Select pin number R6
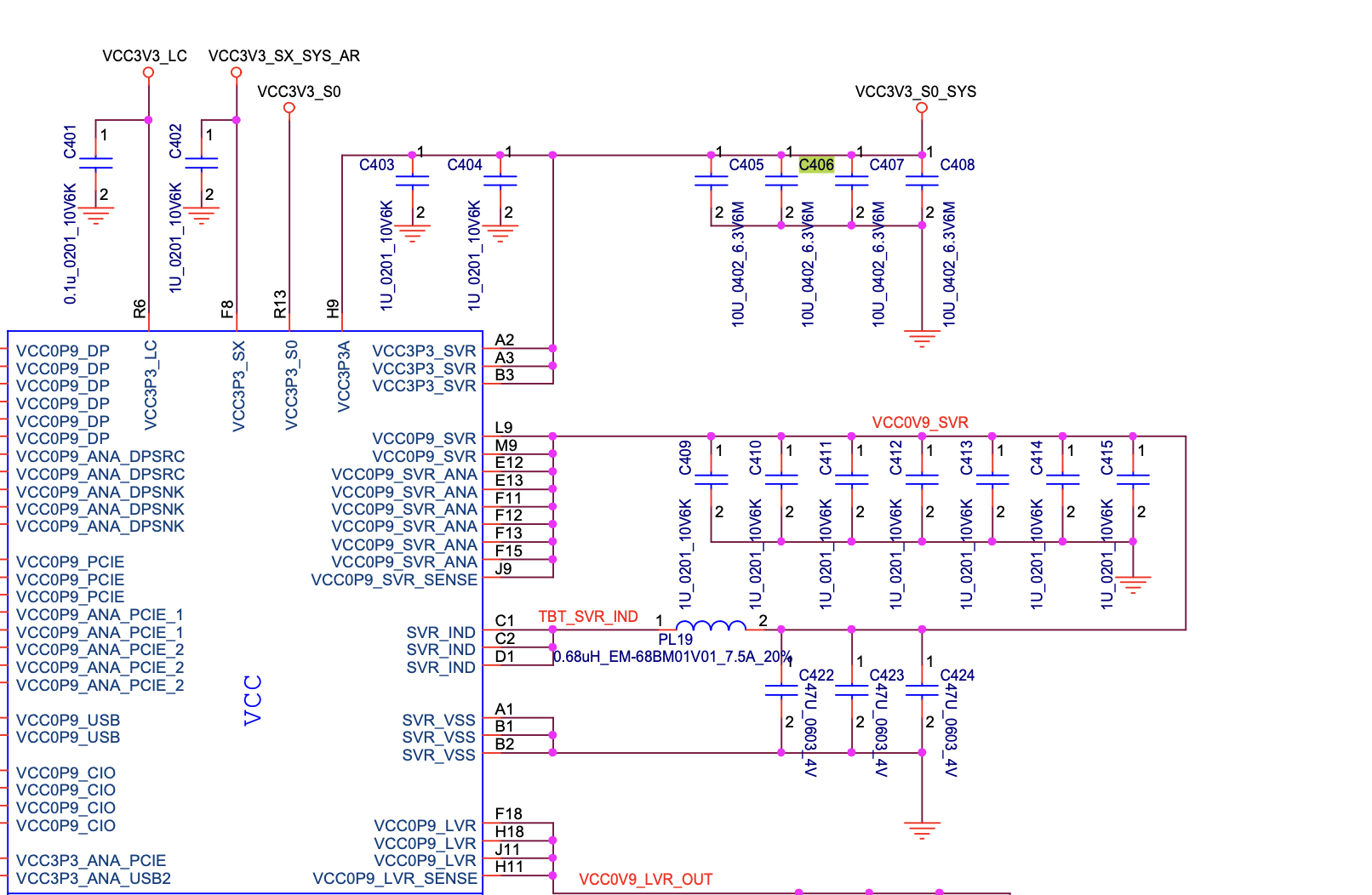Image resolution: width=1372 pixels, height=895 pixels. 140,309
